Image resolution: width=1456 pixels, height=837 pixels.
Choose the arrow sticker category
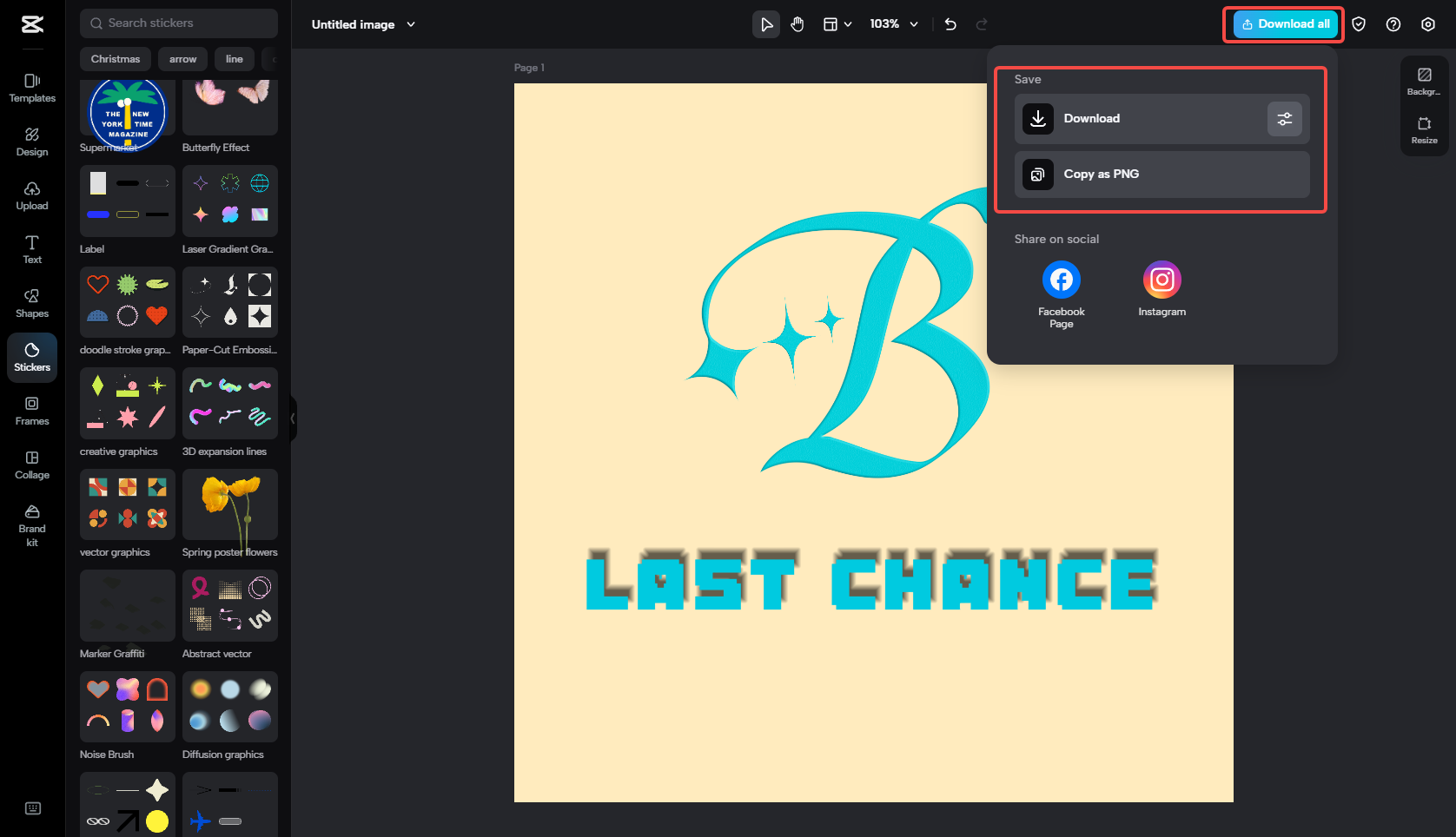[x=182, y=58]
